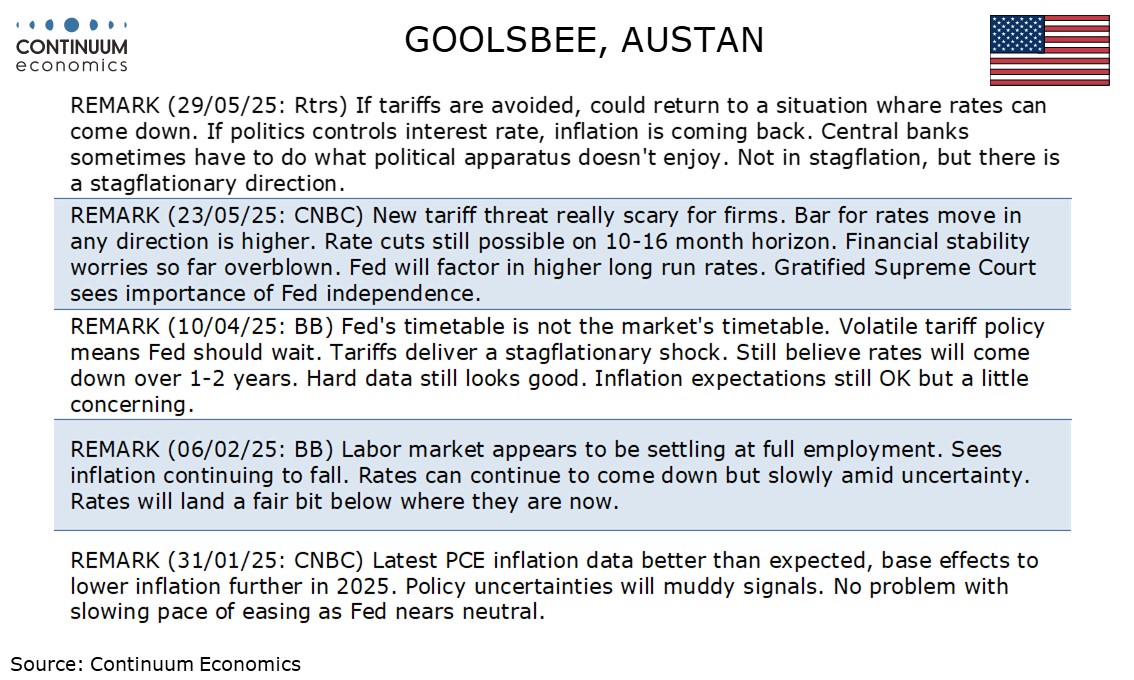
Task: Click the 06/02/25 BB remark date
Action: click(251, 449)
